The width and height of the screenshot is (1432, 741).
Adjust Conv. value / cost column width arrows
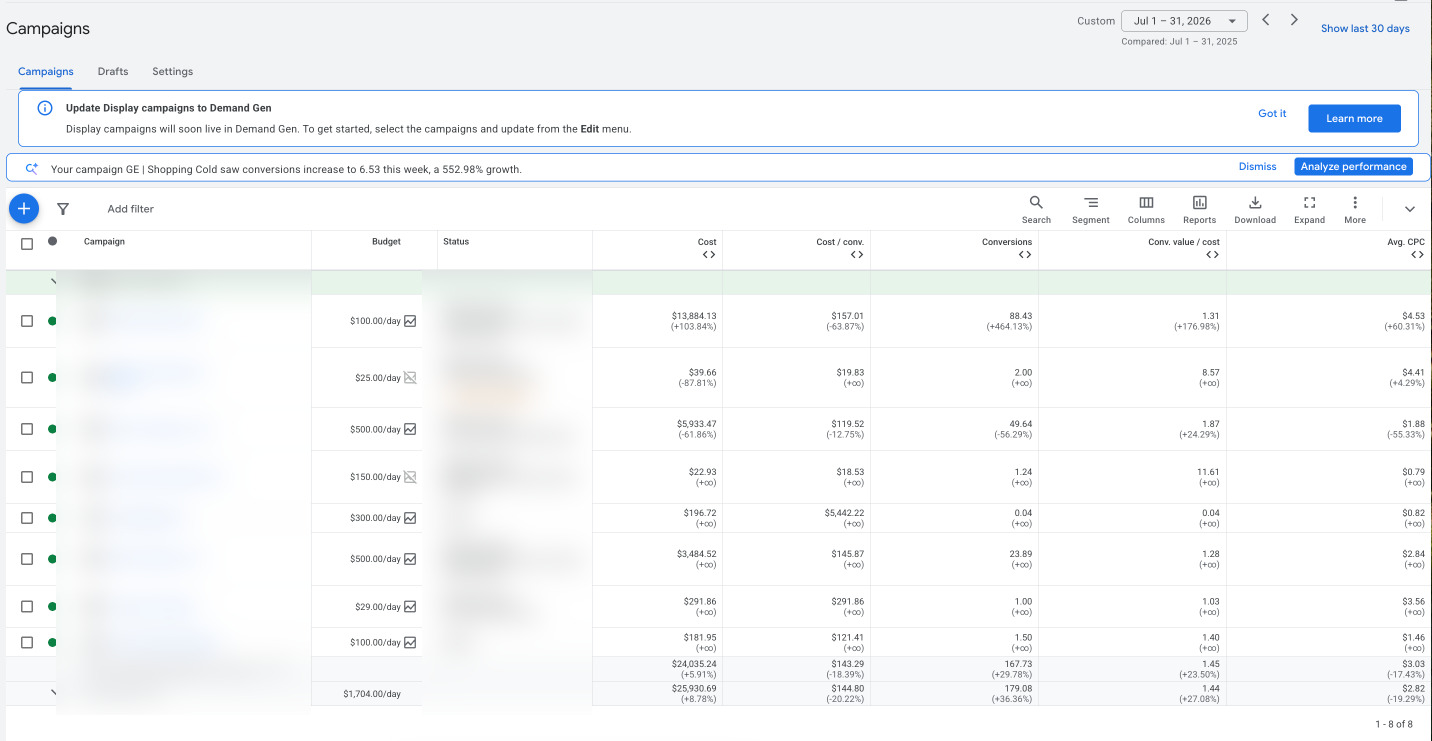click(1212, 255)
